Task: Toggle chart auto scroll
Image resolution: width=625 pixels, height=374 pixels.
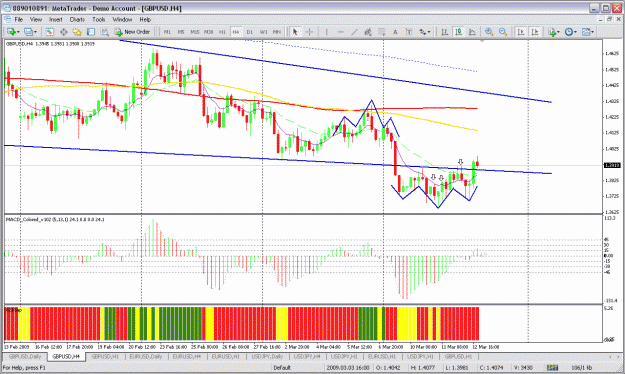Action: 521,32
